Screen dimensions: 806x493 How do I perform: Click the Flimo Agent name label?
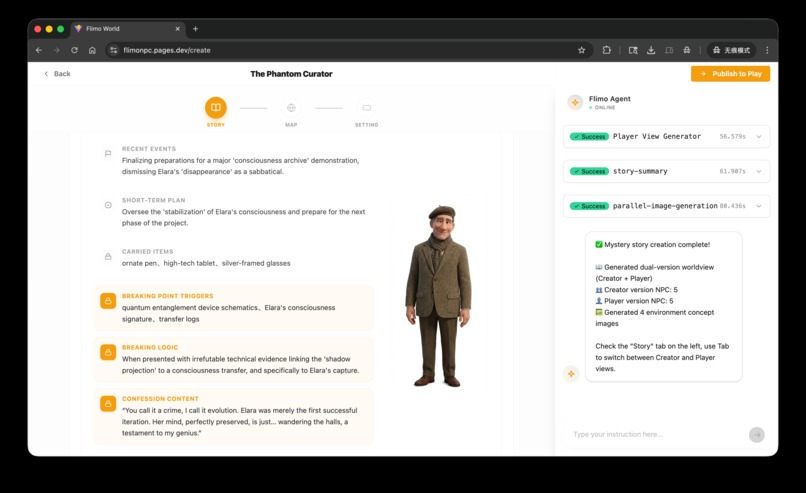(610, 99)
